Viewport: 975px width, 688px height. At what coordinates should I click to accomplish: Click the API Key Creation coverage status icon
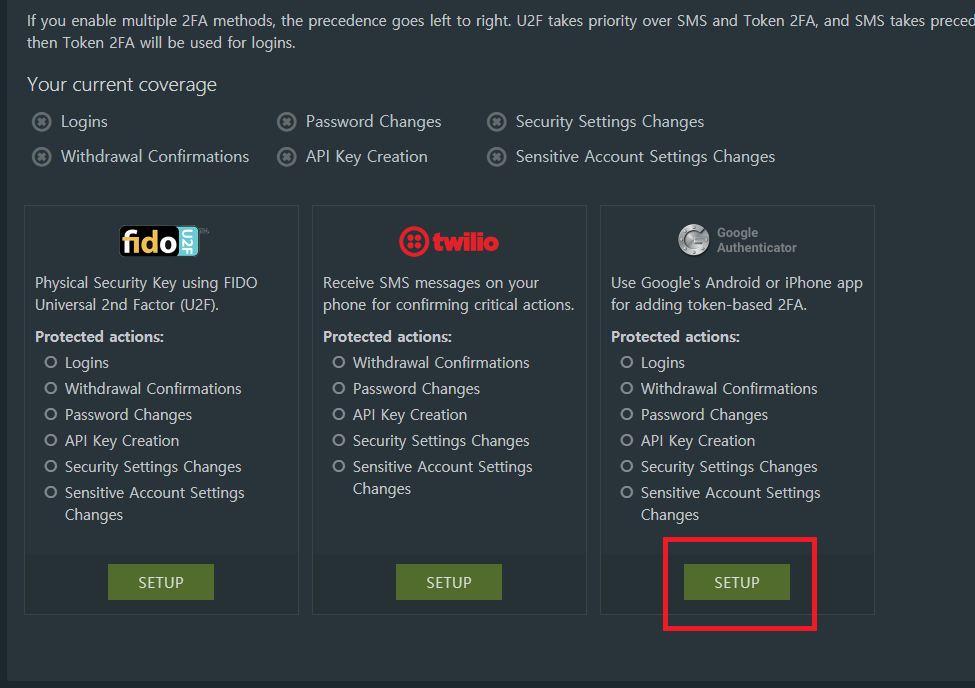click(287, 157)
